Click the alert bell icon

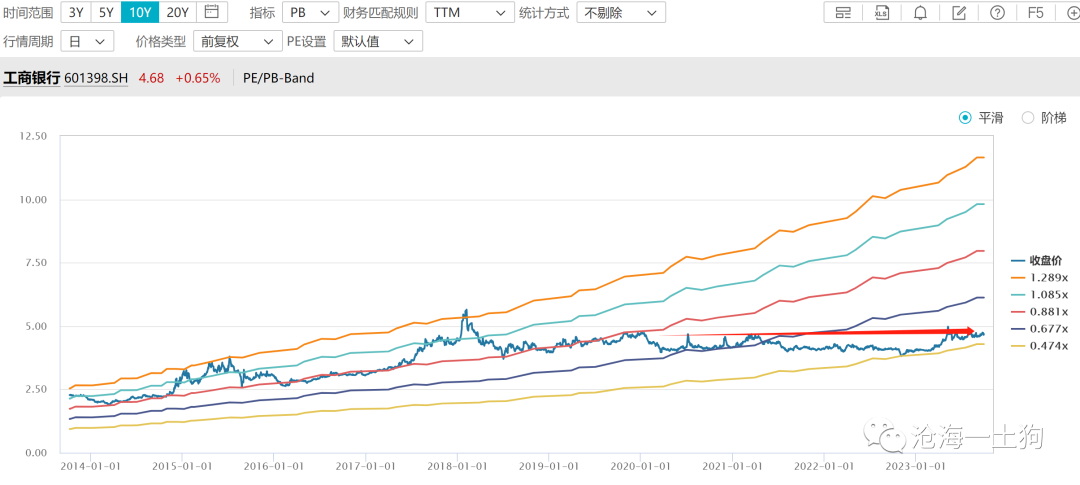click(920, 13)
